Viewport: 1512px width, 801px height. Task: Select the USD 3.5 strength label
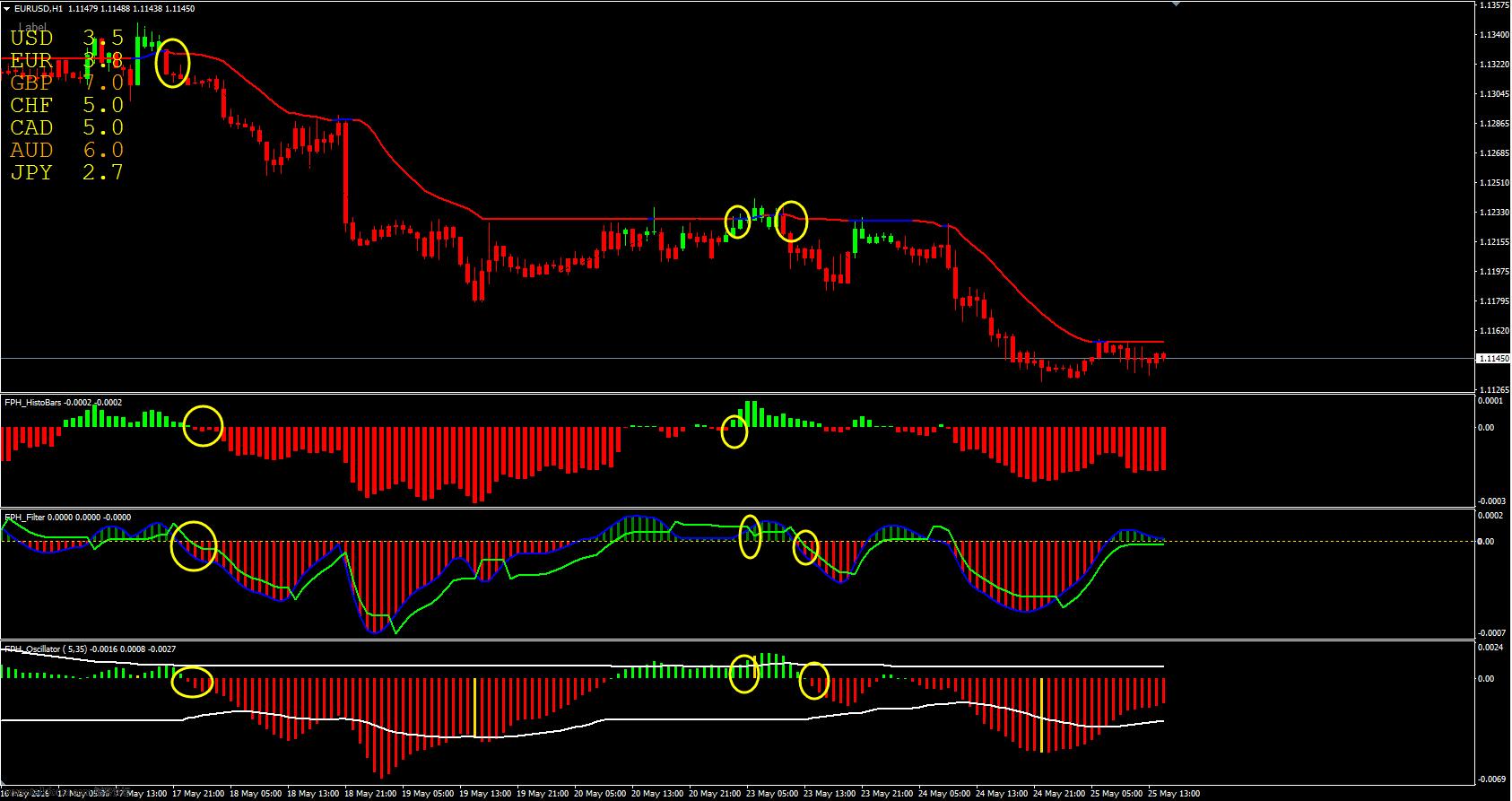pos(66,38)
